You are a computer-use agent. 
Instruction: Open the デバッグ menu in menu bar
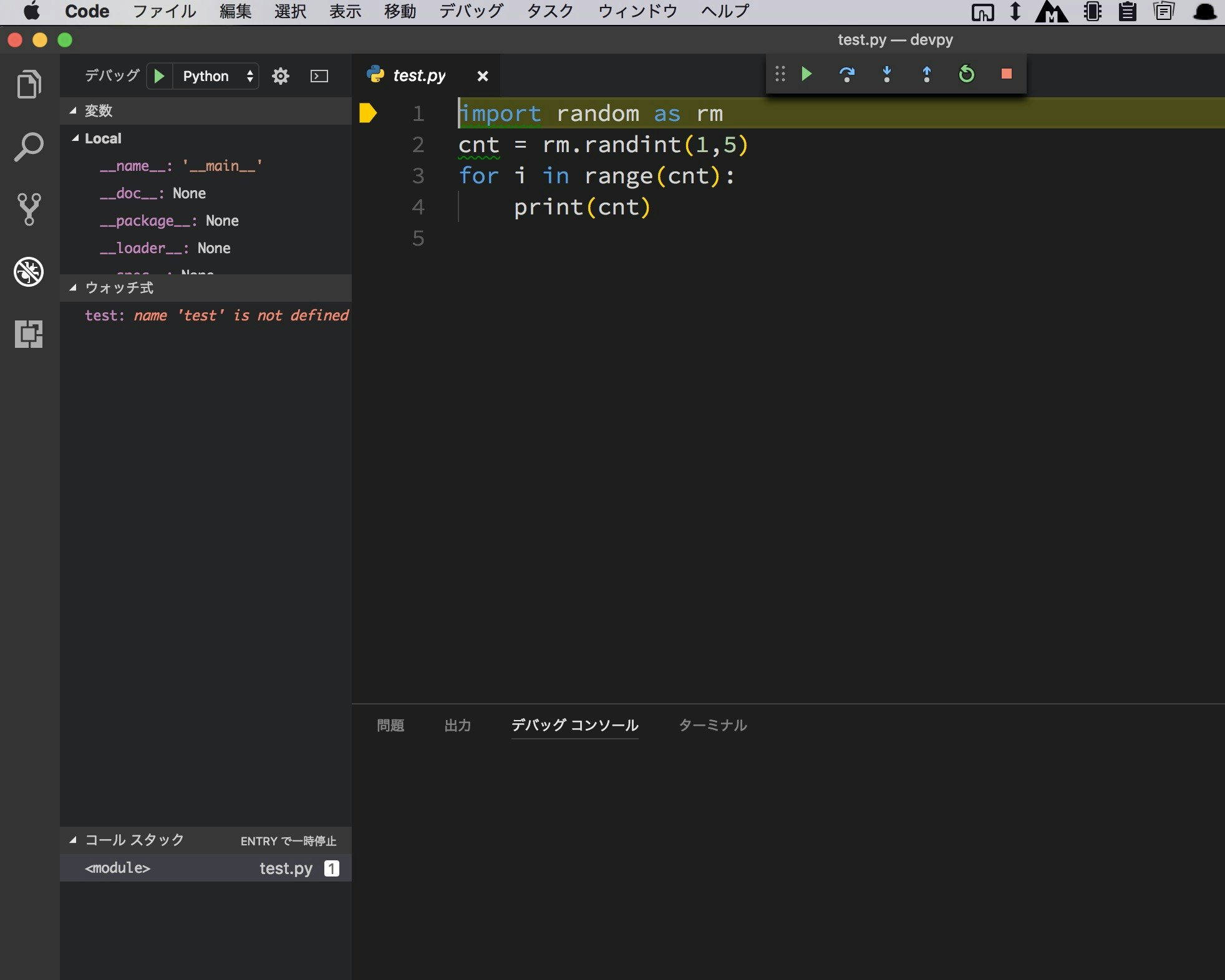click(x=470, y=11)
